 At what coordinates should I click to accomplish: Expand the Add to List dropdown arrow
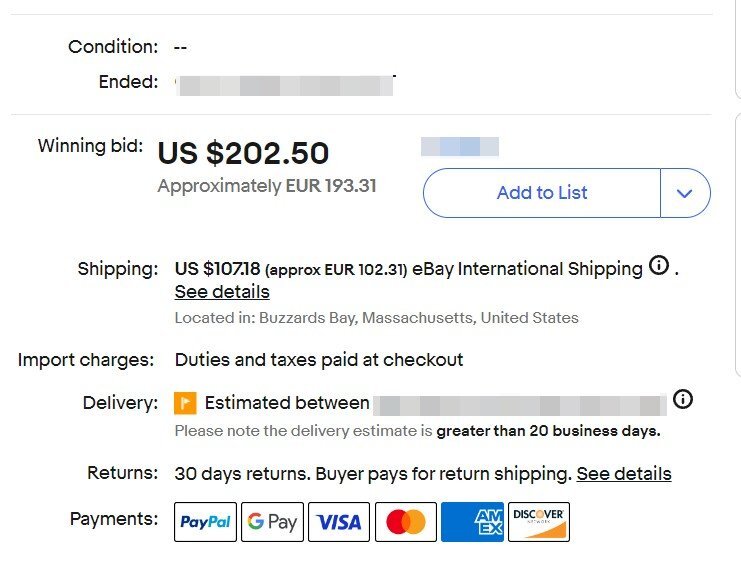coord(685,193)
